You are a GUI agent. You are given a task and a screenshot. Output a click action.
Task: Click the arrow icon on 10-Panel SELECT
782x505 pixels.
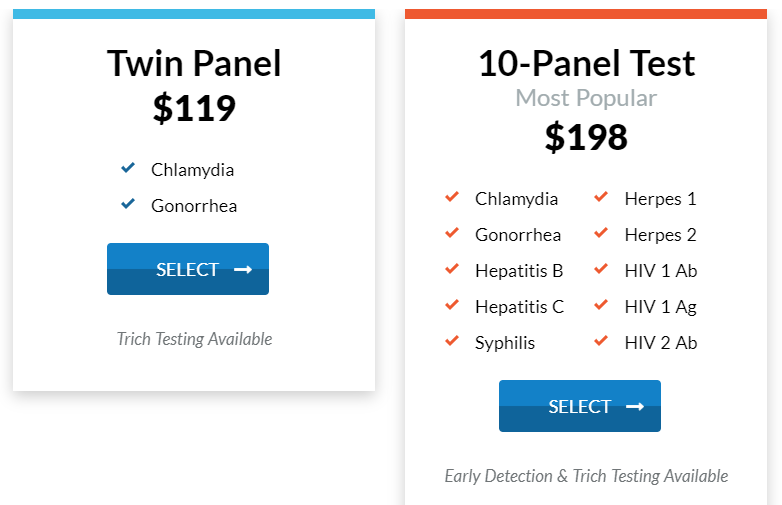point(634,406)
